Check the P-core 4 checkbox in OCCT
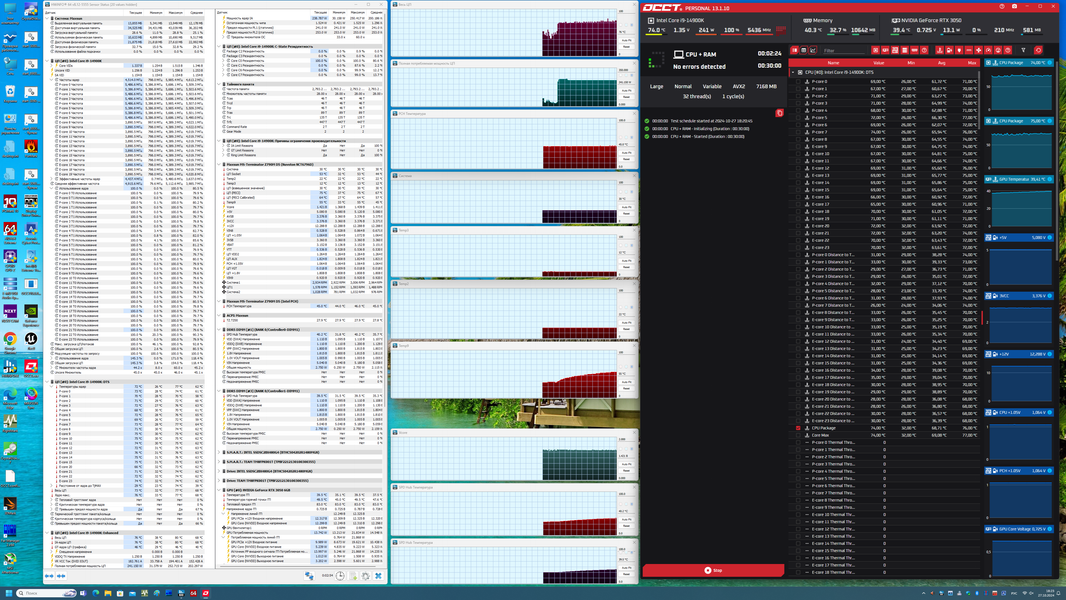 tap(798, 110)
